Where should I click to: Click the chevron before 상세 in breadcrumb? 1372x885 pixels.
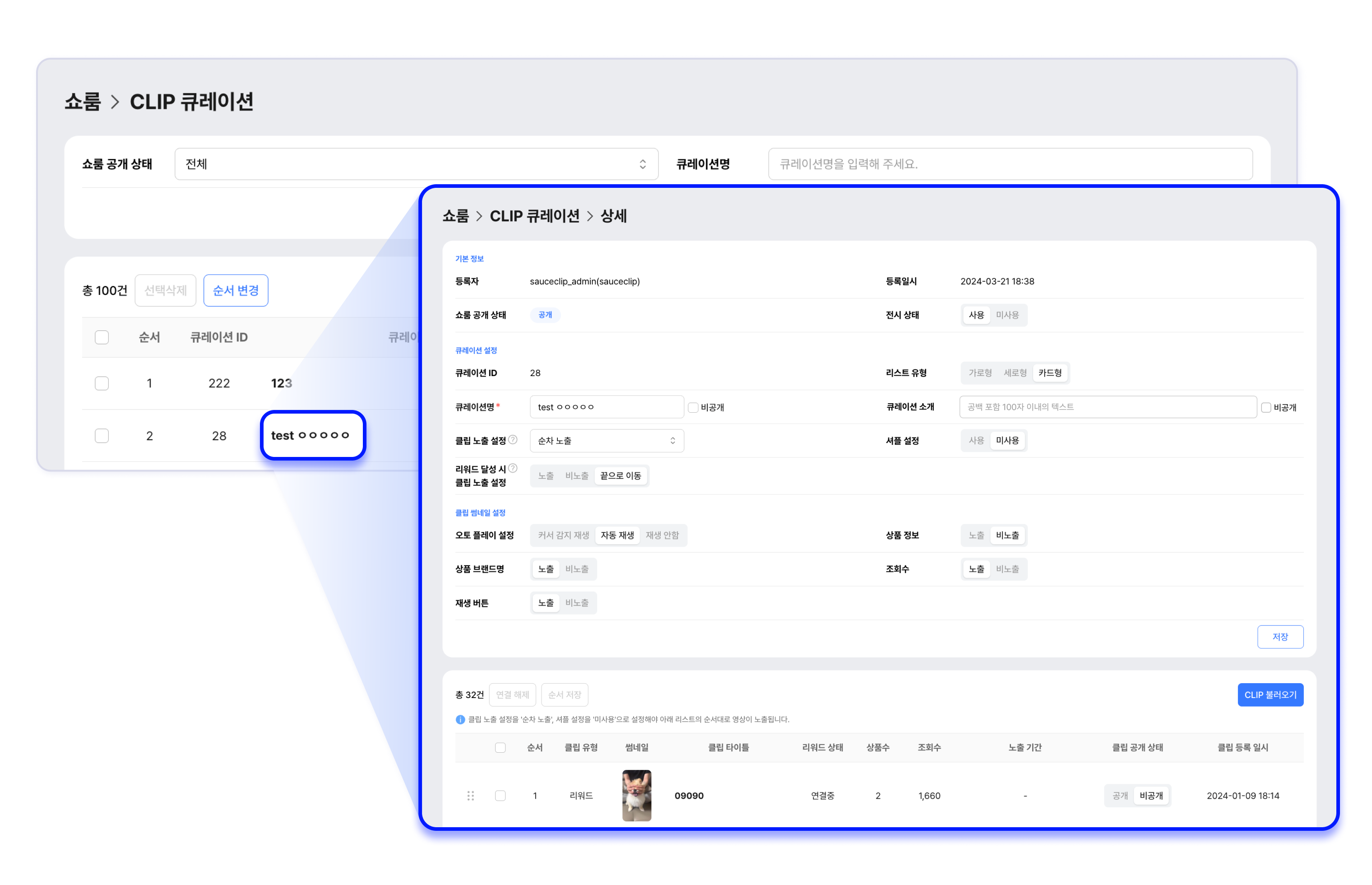click(590, 217)
